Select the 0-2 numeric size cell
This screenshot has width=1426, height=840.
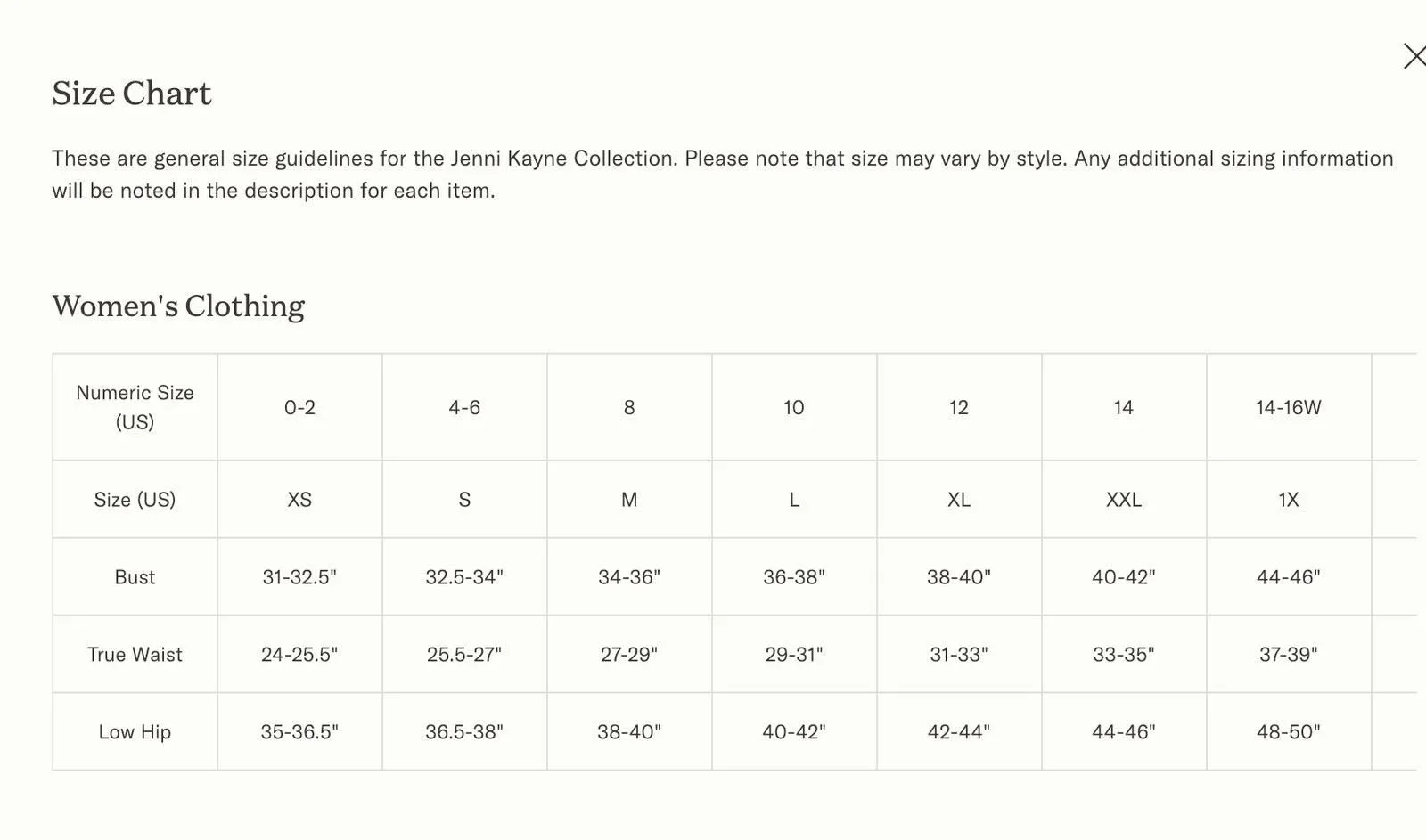(x=299, y=407)
